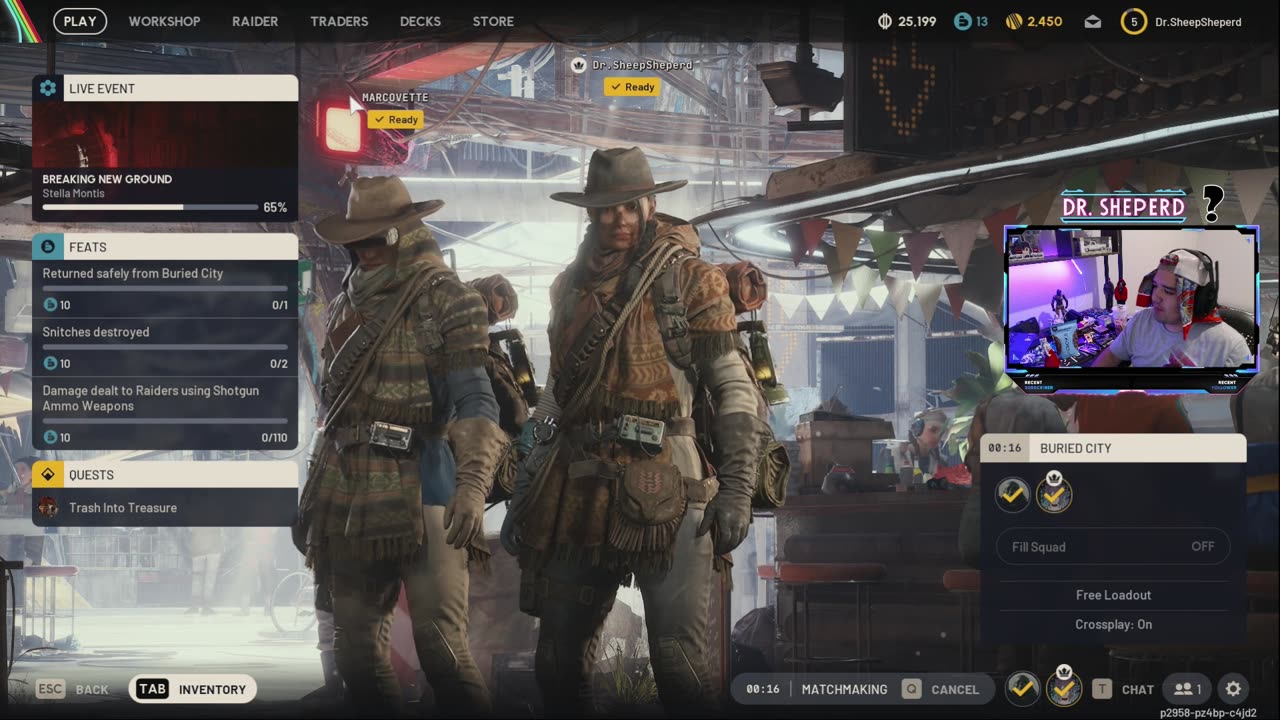Click the 00:16 timer in Buried City panel

pos(1004,448)
